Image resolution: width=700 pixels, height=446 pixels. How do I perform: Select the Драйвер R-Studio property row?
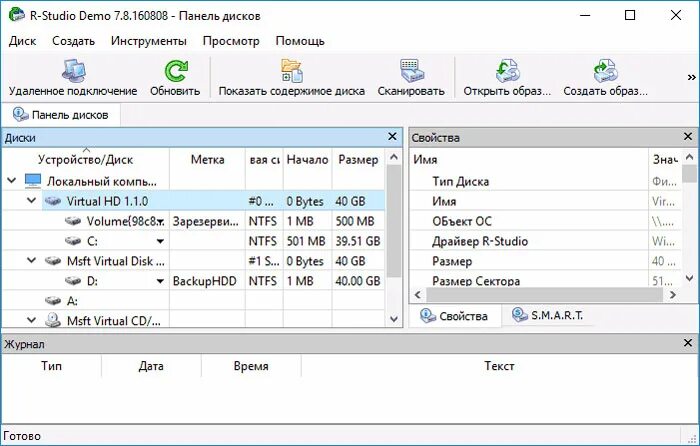(546, 241)
